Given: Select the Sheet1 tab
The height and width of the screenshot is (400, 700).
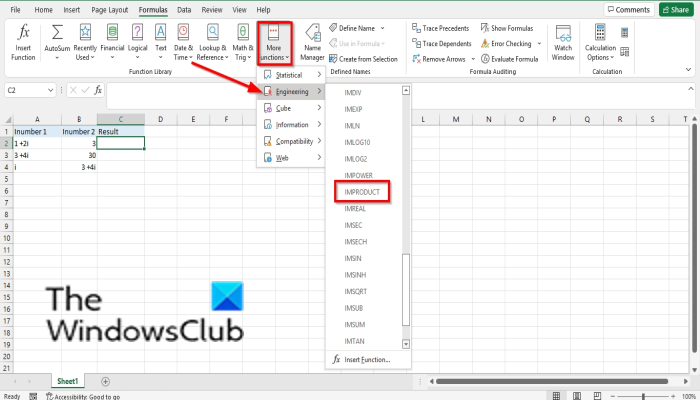Looking at the screenshot, I should pos(67,381).
